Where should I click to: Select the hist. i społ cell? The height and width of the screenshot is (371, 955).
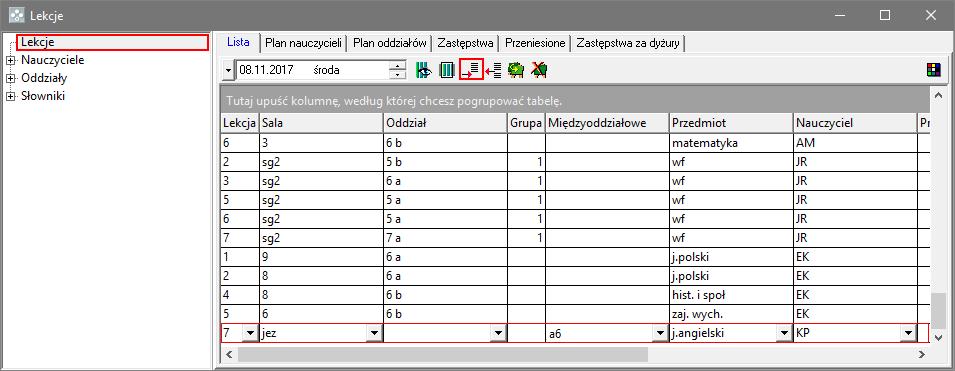(x=731, y=295)
